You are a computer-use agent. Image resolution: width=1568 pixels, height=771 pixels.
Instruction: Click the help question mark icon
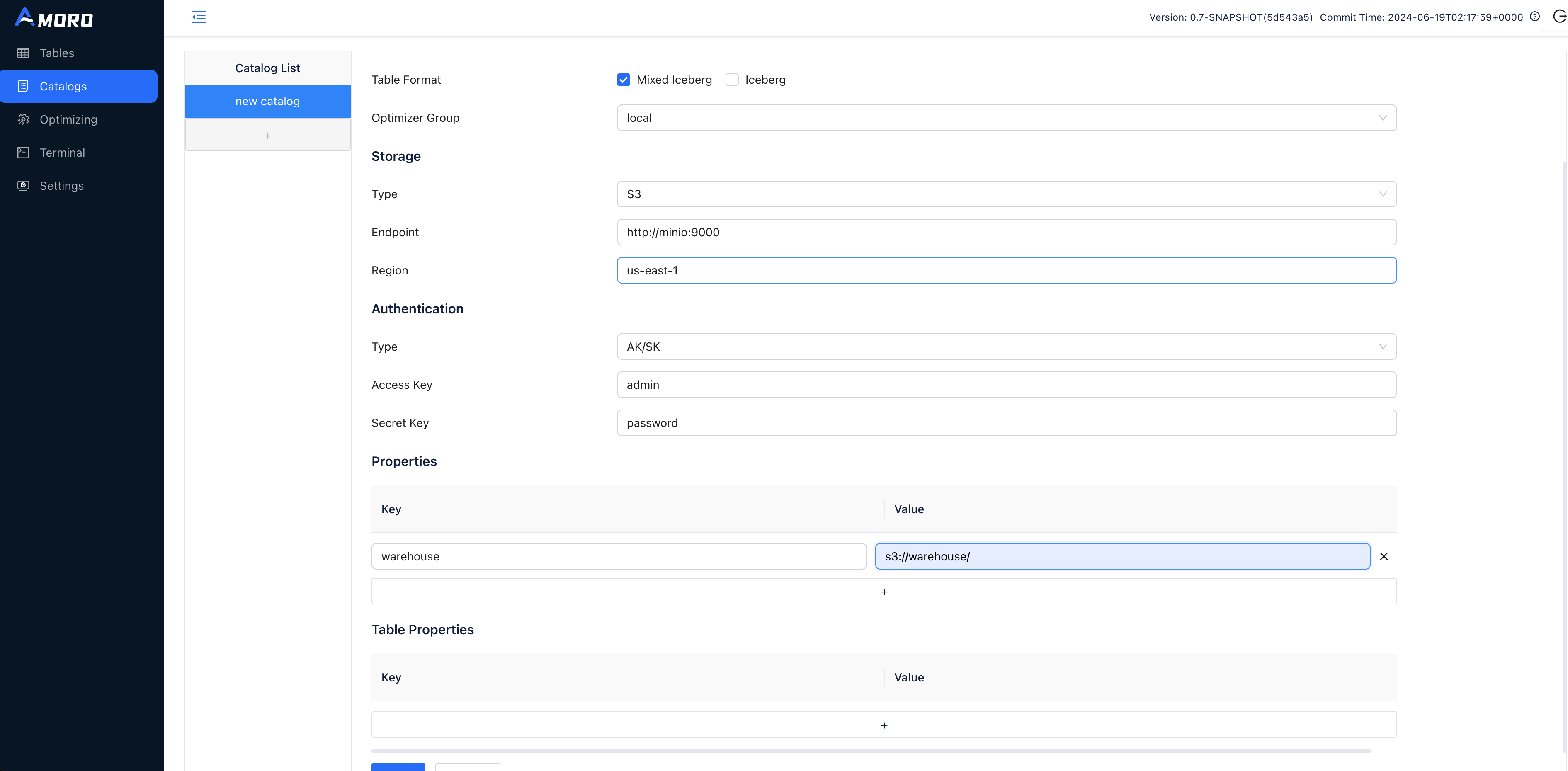tap(1534, 17)
